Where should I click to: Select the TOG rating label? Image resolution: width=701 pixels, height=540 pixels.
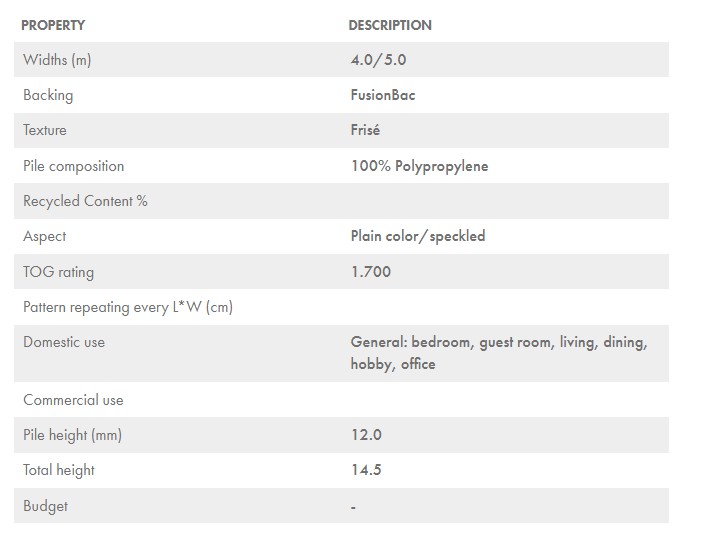click(59, 272)
